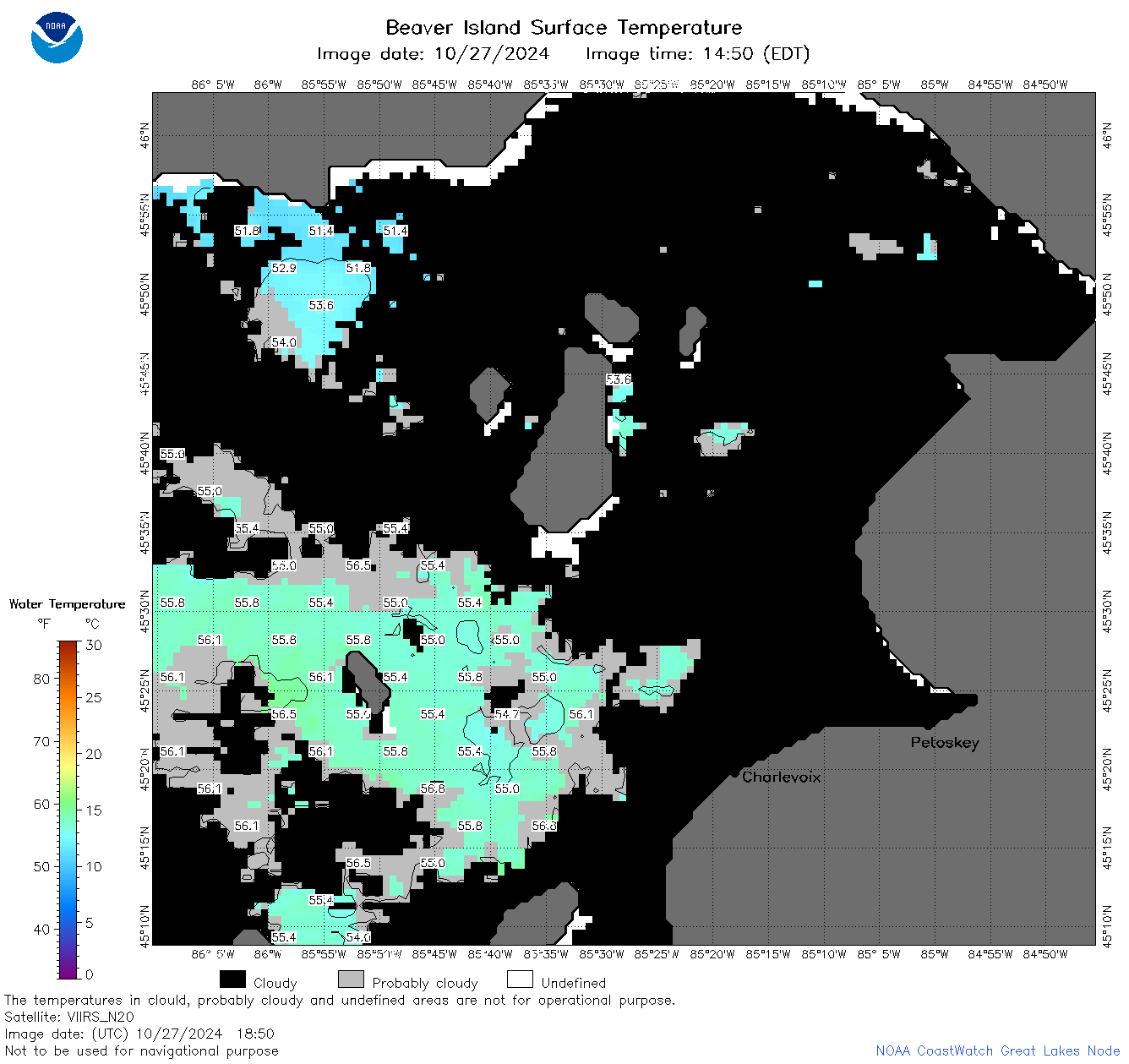Click the Undefined legend label text
Image resolution: width=1129 pixels, height=1064 pixels.
574,983
